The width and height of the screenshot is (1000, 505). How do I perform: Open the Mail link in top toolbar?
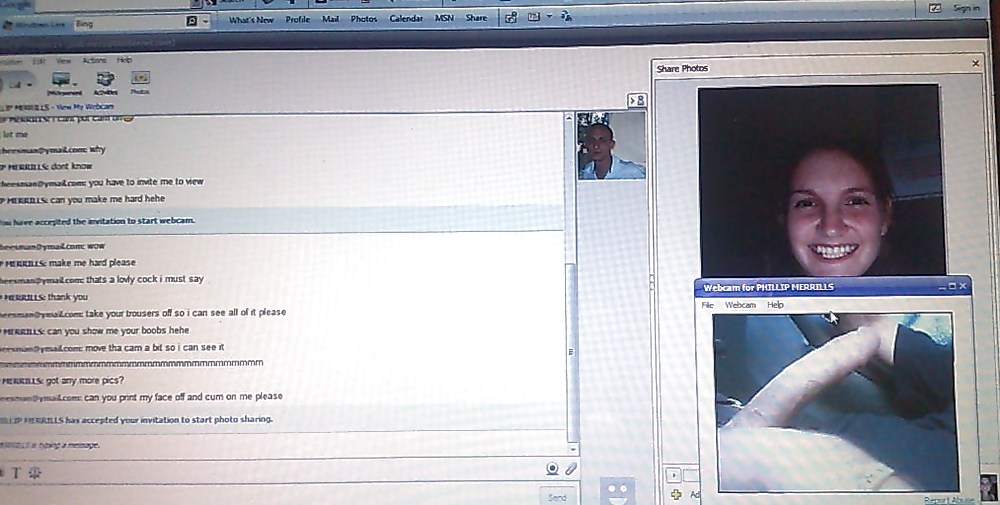[x=330, y=19]
